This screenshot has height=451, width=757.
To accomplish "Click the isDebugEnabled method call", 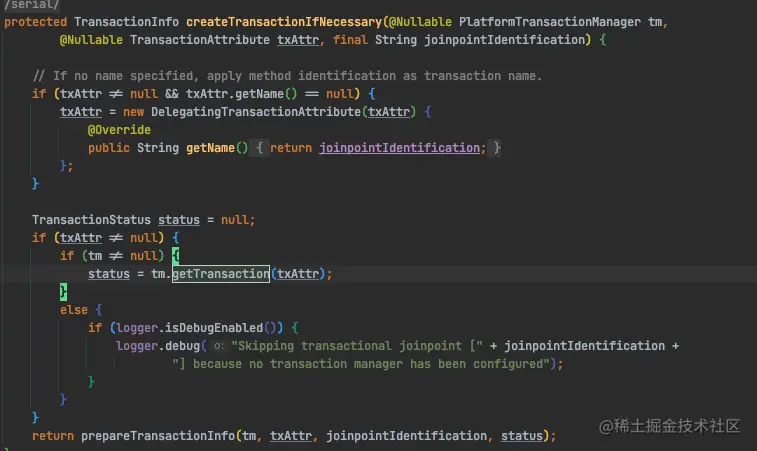I will (214, 328).
